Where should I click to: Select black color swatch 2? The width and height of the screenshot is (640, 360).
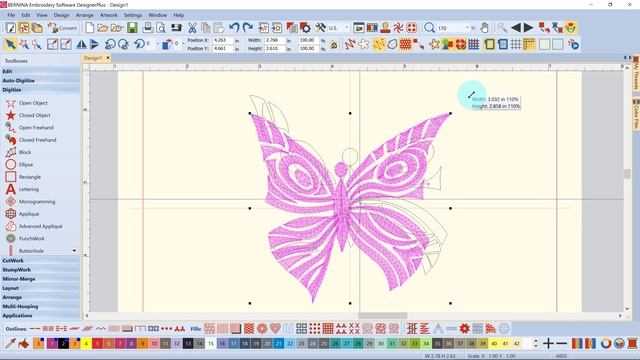pos(63,343)
